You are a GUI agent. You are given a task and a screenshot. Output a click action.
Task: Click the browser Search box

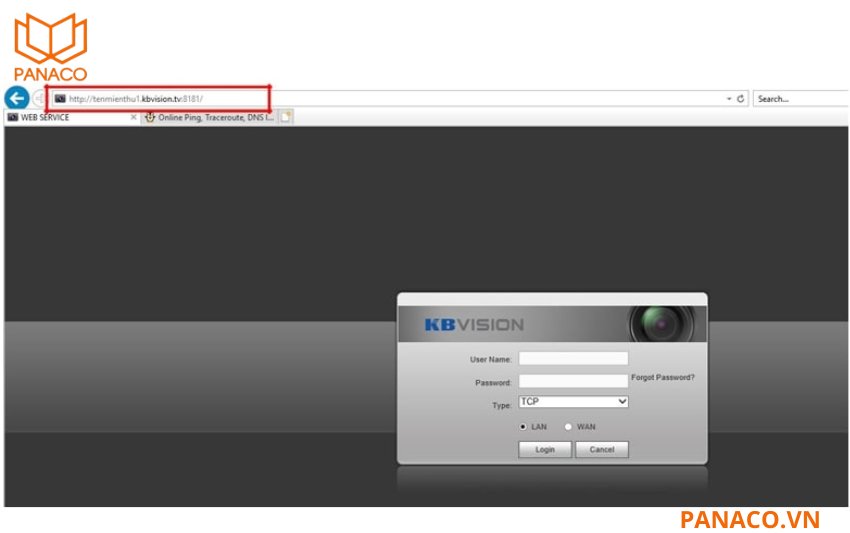coord(801,99)
